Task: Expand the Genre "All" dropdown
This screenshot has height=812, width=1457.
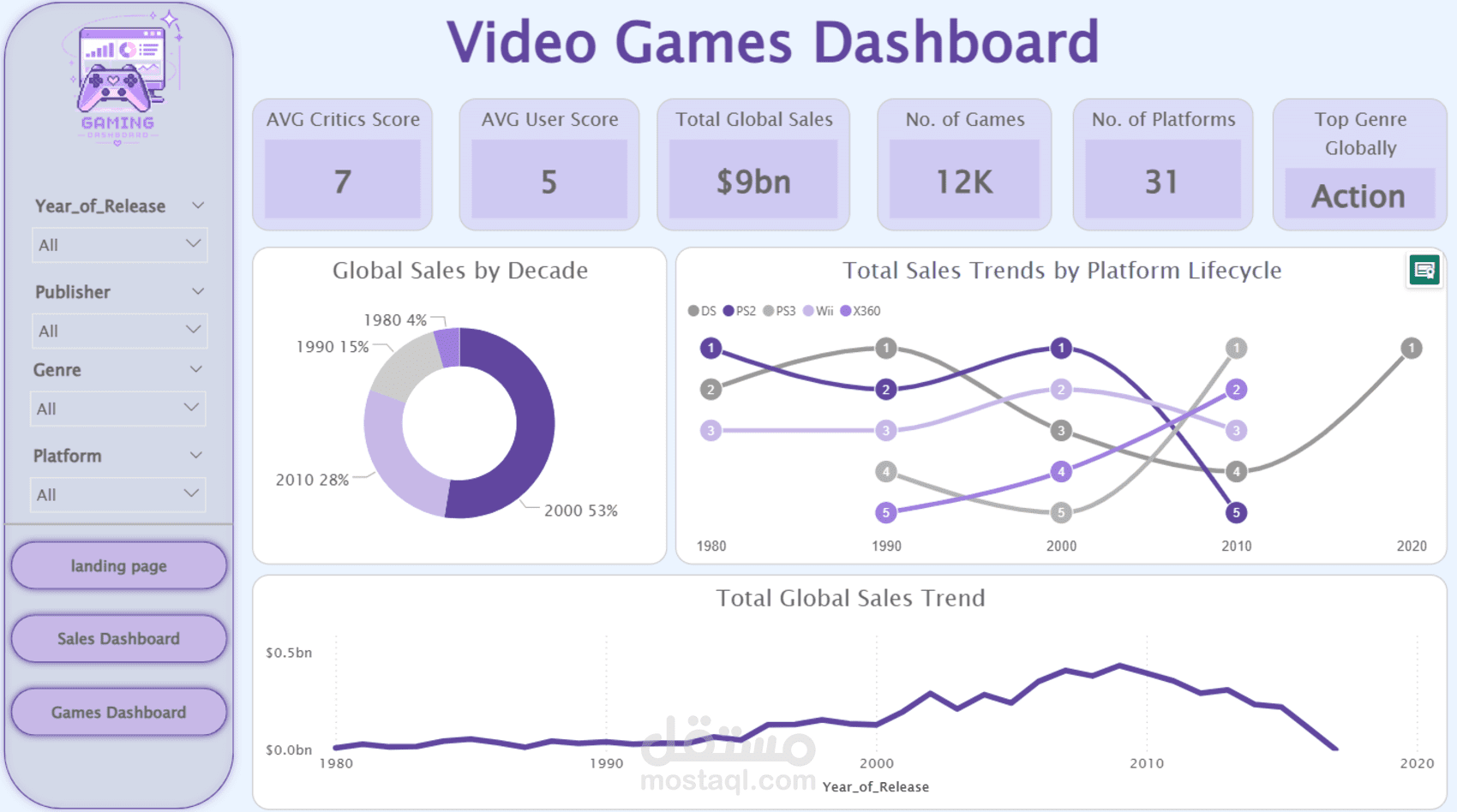Action: (118, 409)
